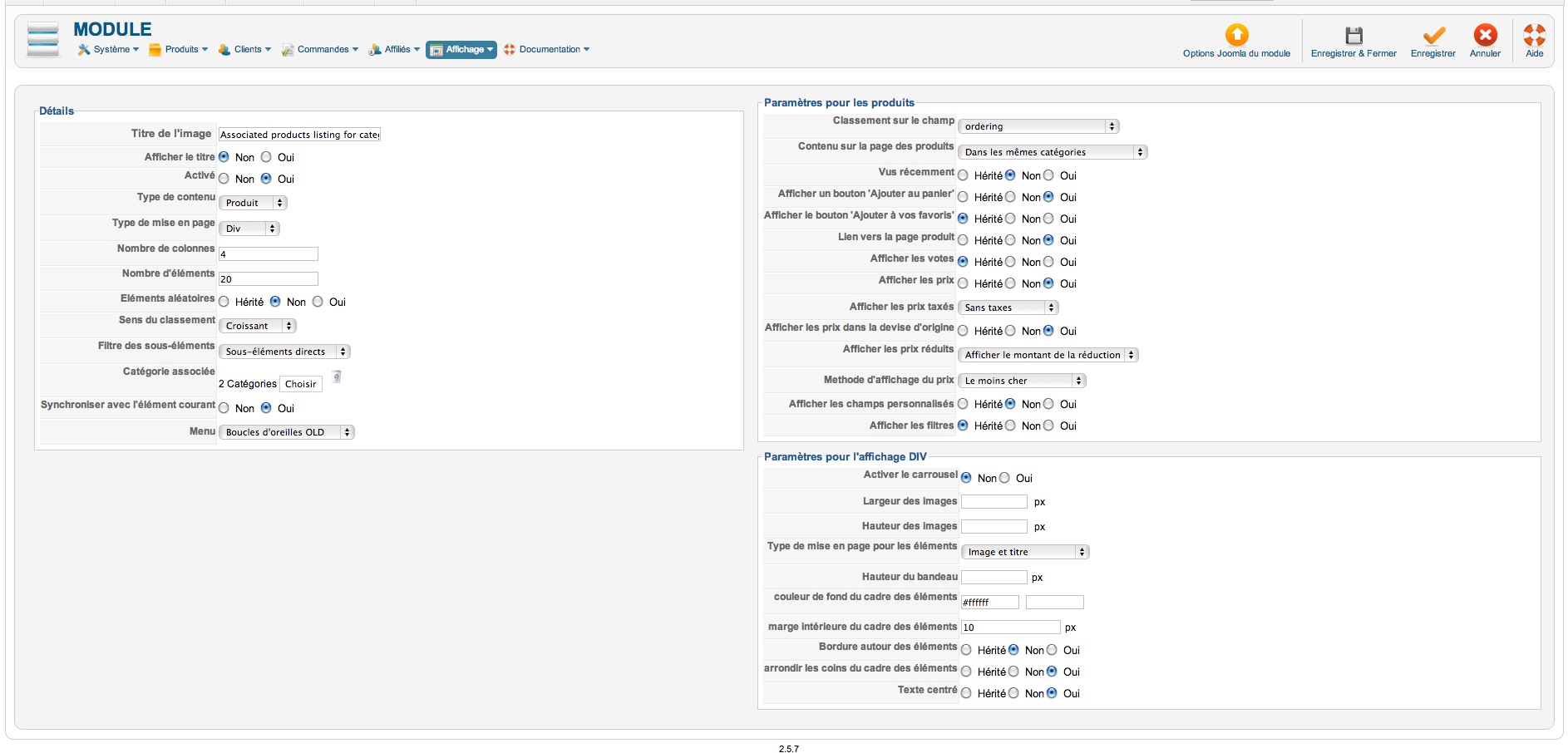Click the Choisir category button
1568x753 pixels.
(x=300, y=384)
